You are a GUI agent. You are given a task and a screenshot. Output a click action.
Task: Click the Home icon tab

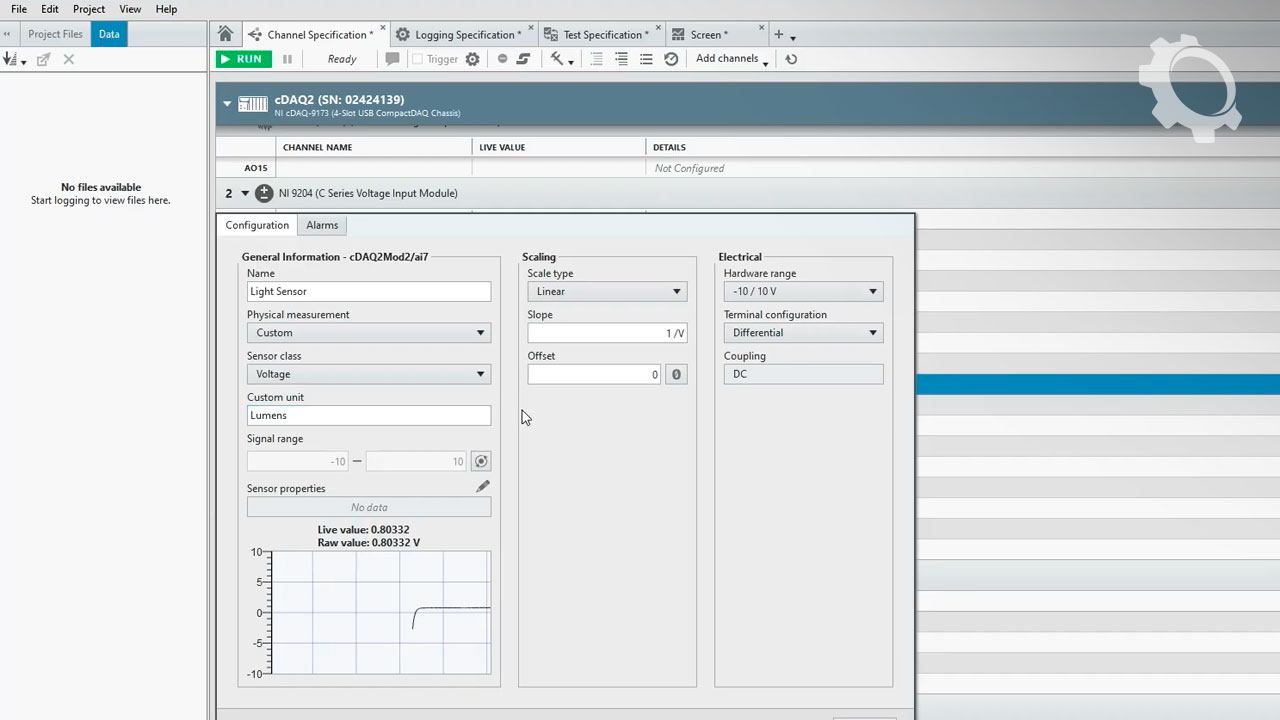point(225,34)
